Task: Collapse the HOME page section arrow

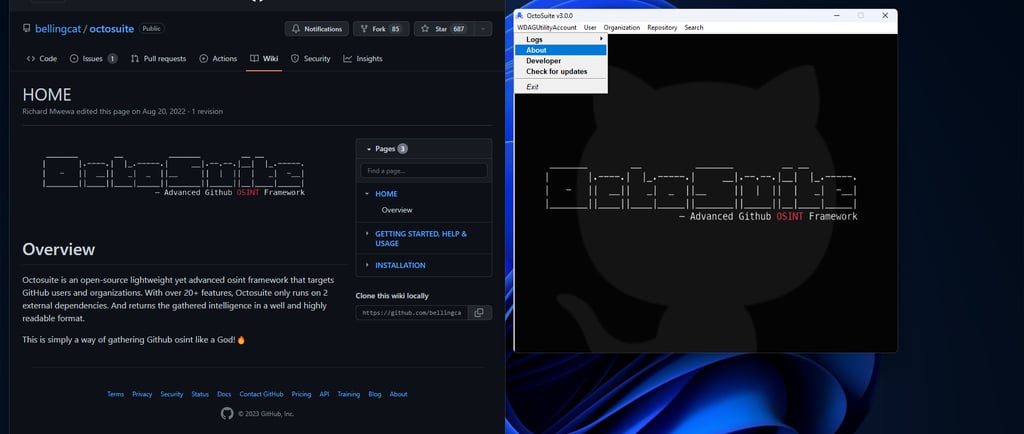Action: click(x=367, y=194)
